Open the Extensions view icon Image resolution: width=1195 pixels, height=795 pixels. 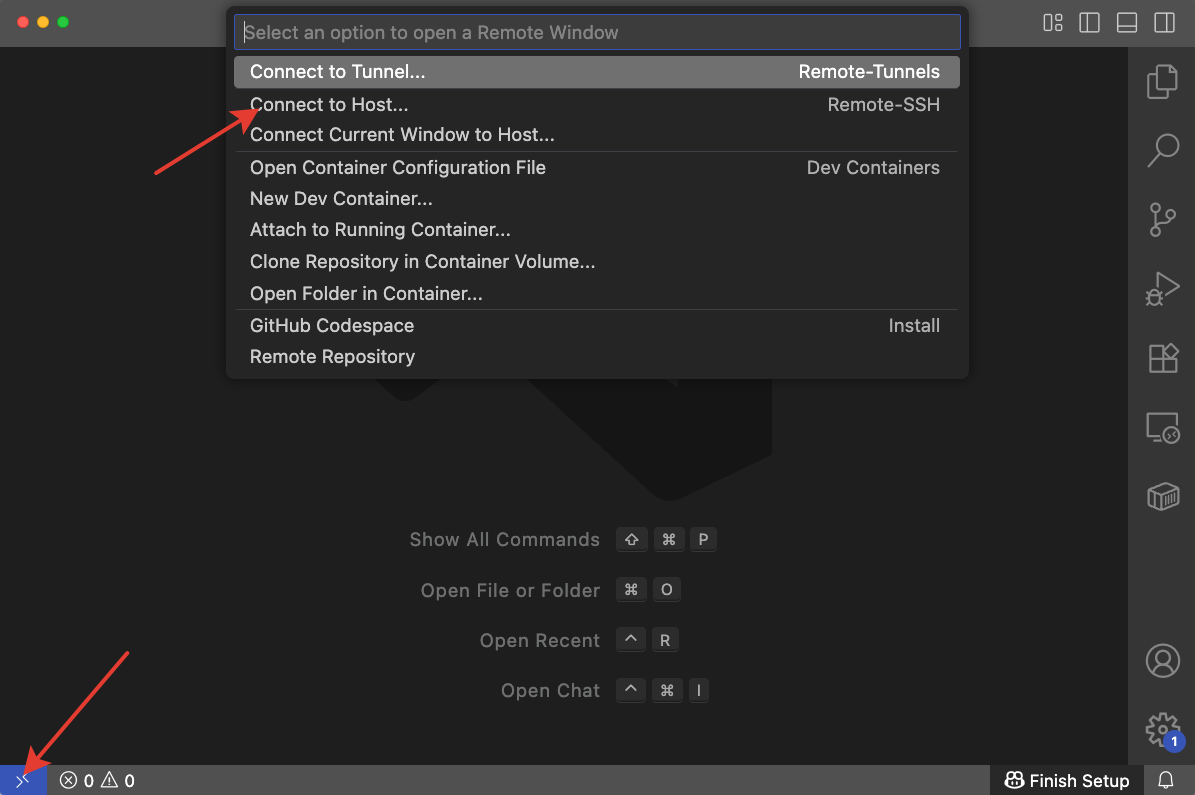pyautogui.click(x=1162, y=358)
